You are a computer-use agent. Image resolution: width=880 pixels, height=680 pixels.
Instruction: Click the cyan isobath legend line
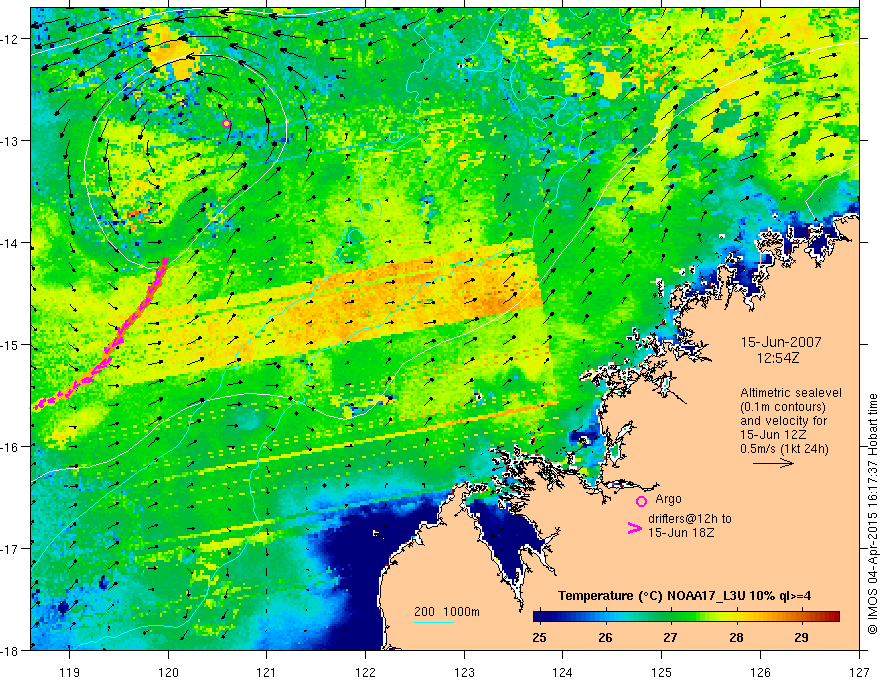[434, 622]
